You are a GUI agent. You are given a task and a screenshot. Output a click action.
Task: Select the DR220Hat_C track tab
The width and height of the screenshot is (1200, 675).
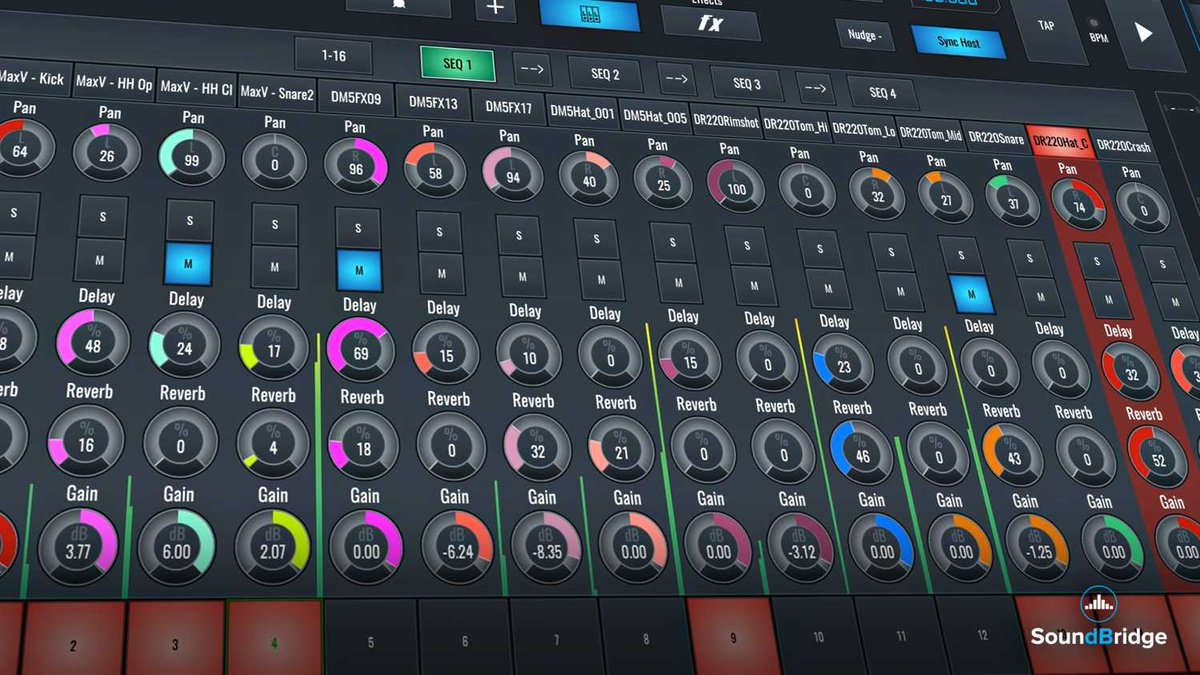point(1061,143)
